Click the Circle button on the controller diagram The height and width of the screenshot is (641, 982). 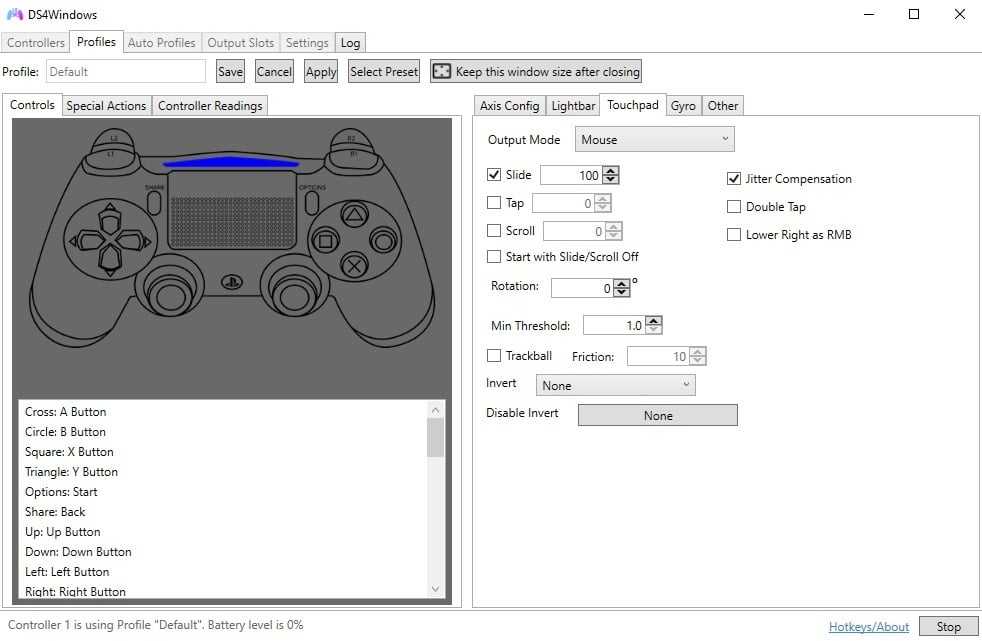383,240
